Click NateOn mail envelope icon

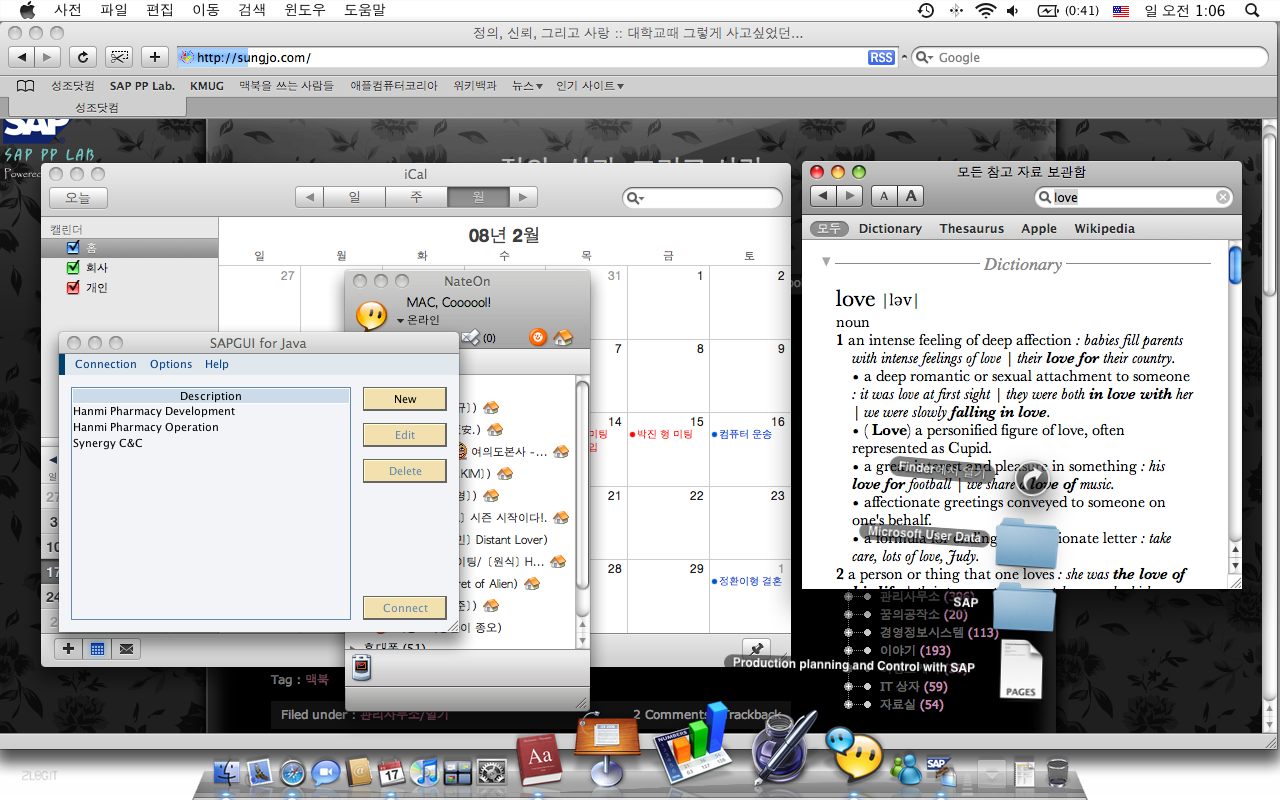(471, 338)
